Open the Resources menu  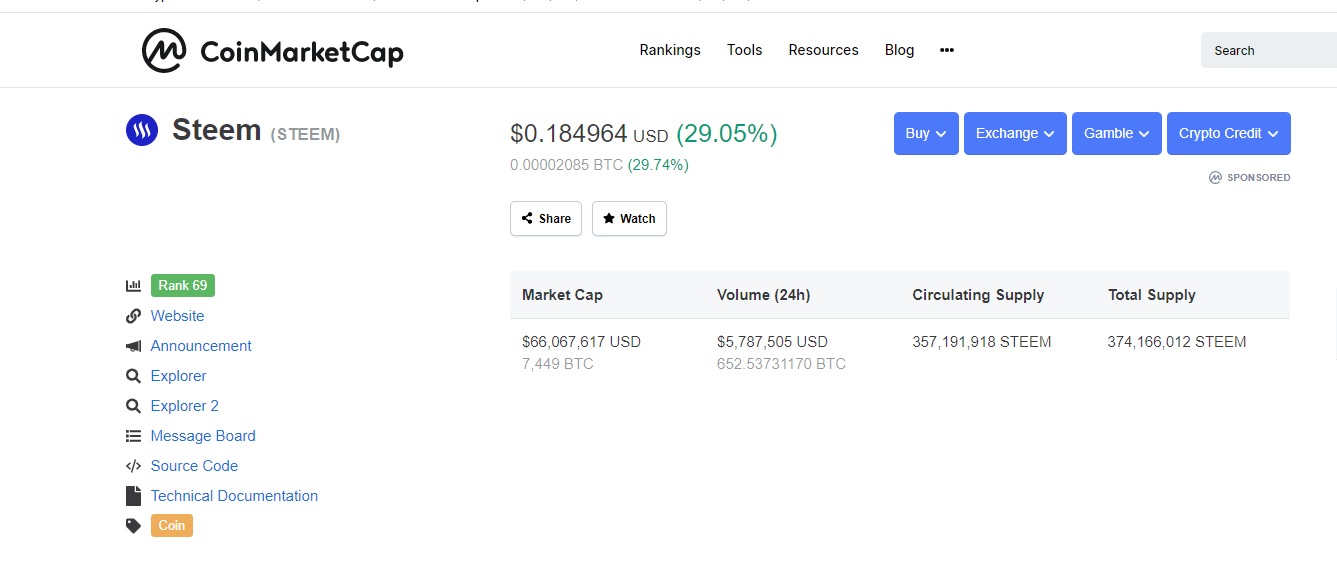click(x=823, y=50)
